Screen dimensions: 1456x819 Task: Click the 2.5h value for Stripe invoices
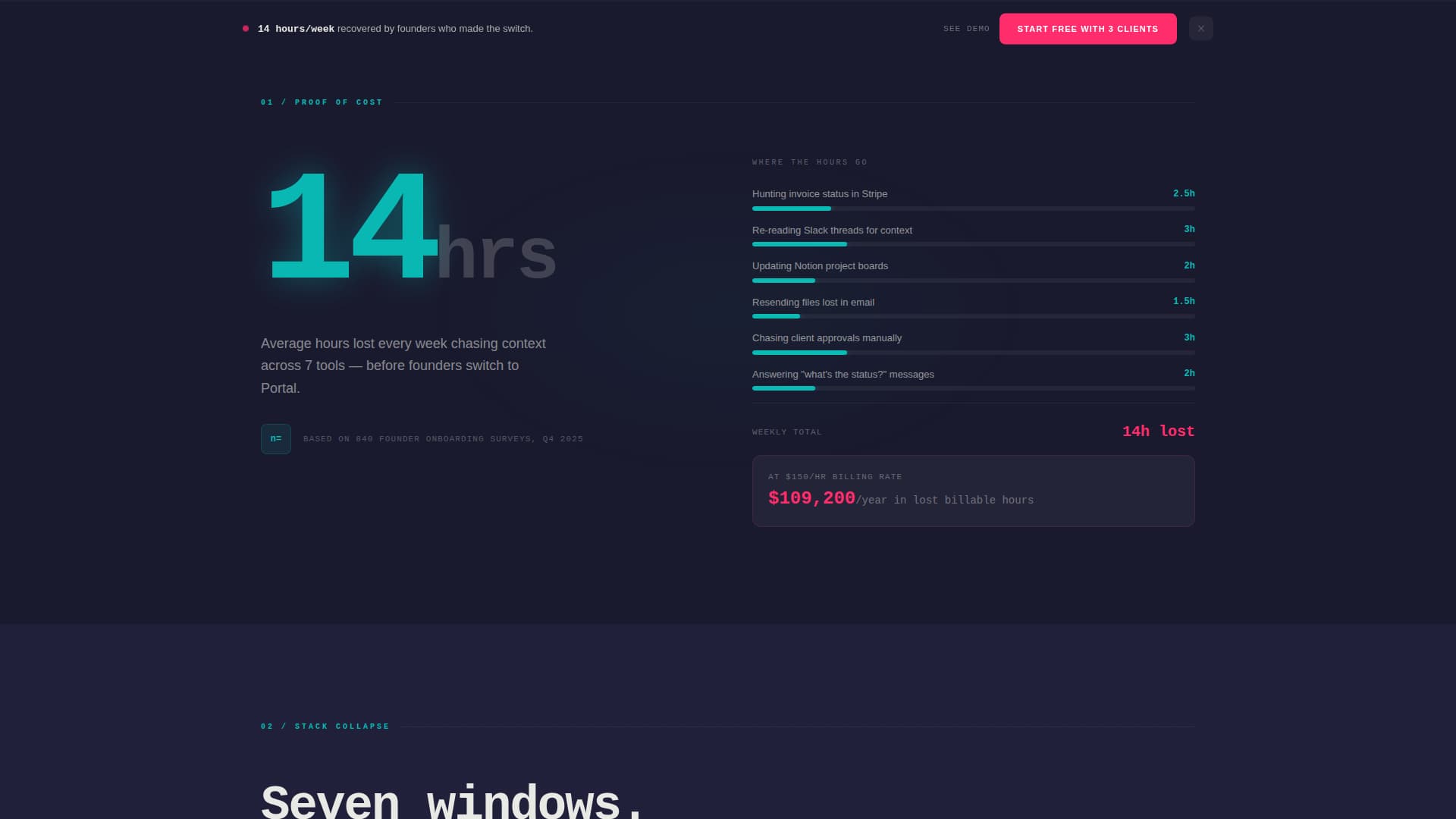click(x=1184, y=194)
